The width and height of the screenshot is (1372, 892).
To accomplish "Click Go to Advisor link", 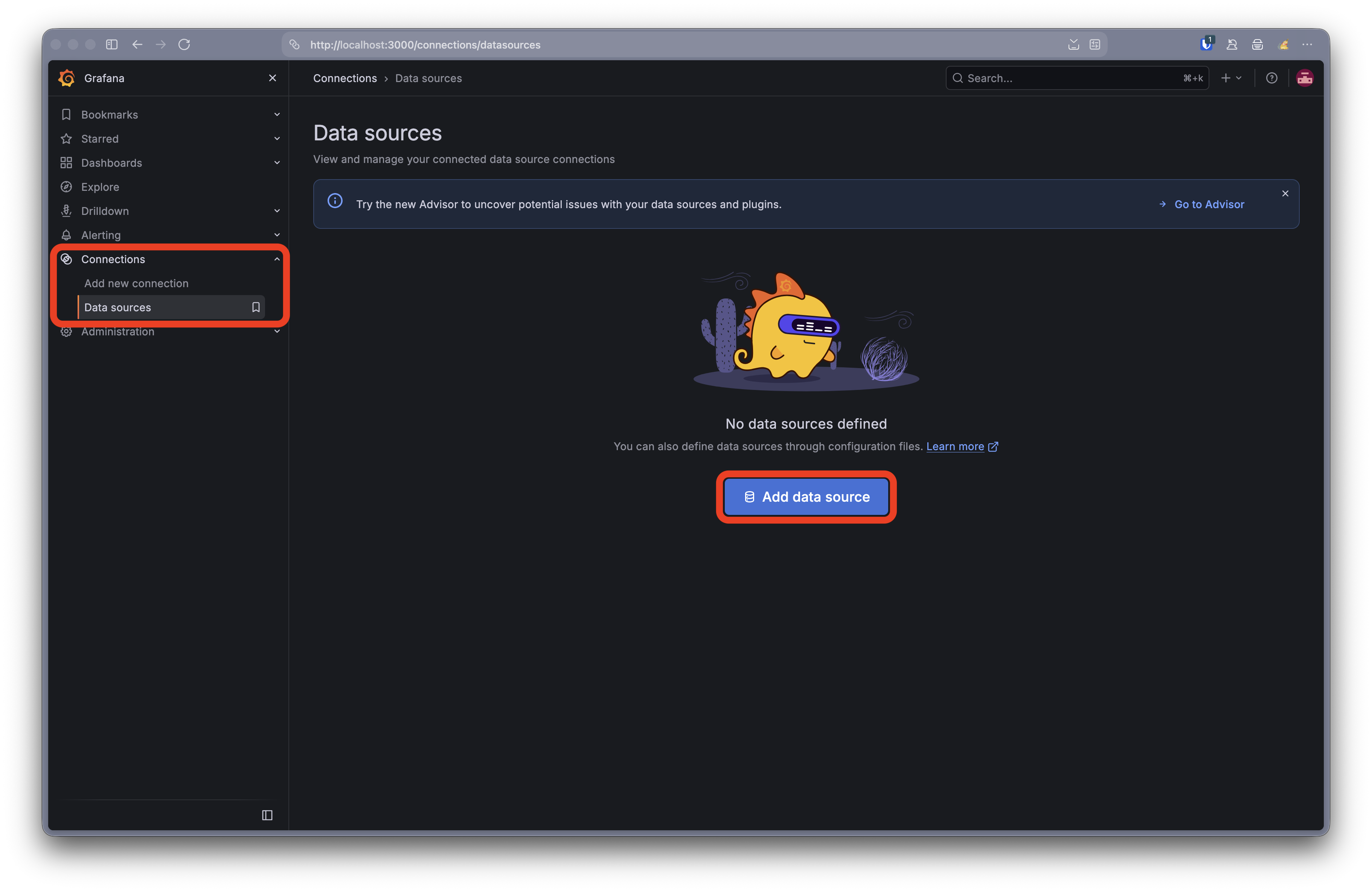I will click(1202, 205).
